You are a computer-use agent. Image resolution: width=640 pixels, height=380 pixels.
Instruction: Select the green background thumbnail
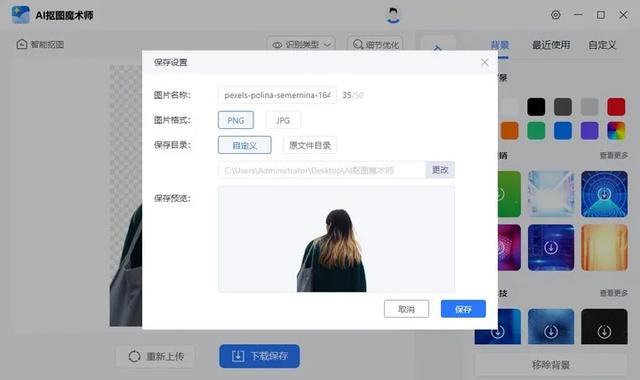(509, 194)
